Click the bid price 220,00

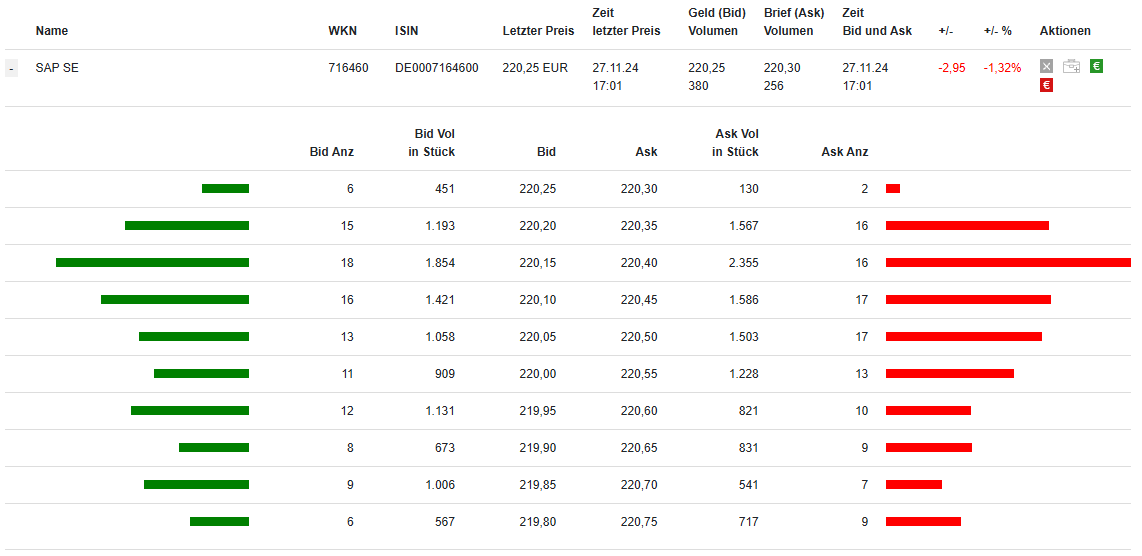[538, 374]
